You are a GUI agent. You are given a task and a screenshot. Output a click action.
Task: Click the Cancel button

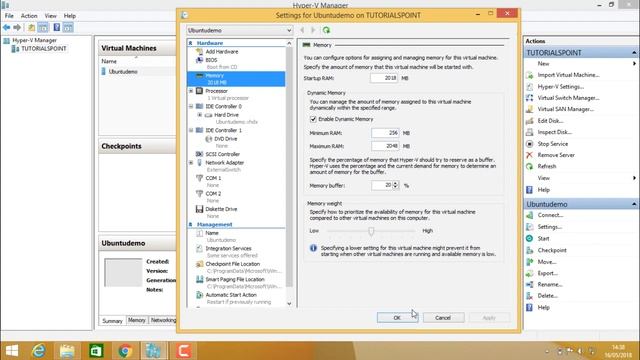(x=443, y=318)
